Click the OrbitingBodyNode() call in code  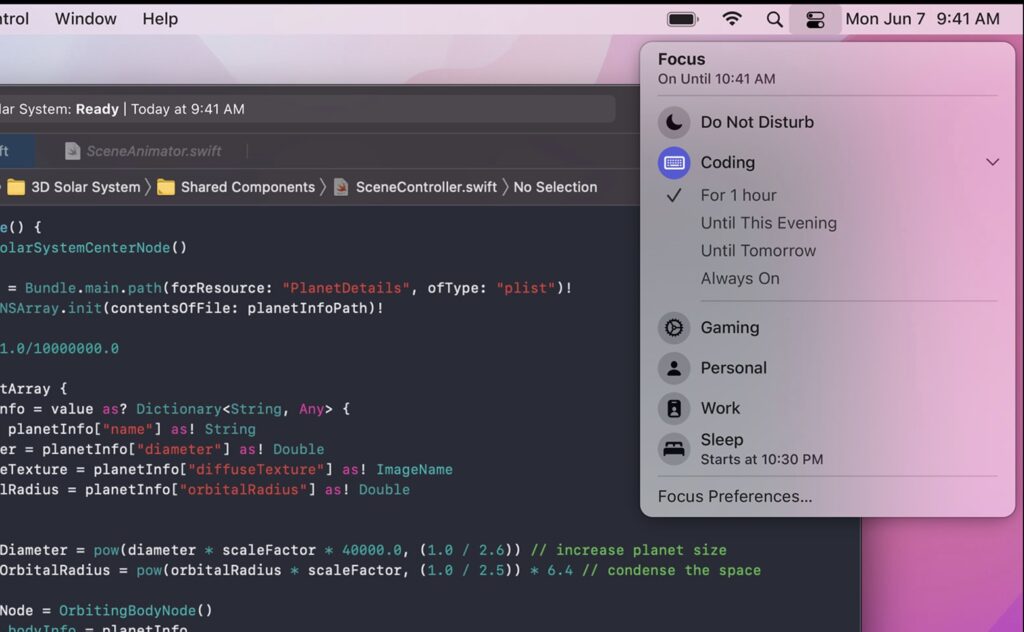(135, 610)
